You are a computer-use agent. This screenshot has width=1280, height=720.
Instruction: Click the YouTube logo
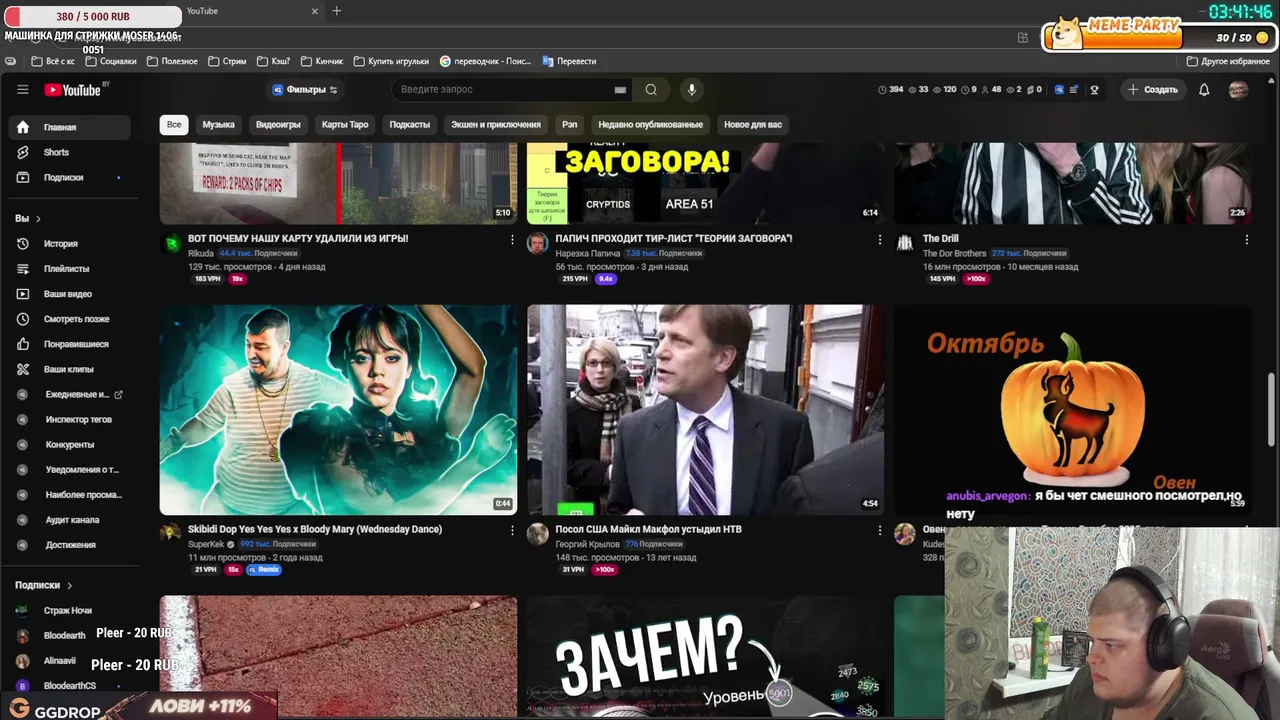click(73, 90)
